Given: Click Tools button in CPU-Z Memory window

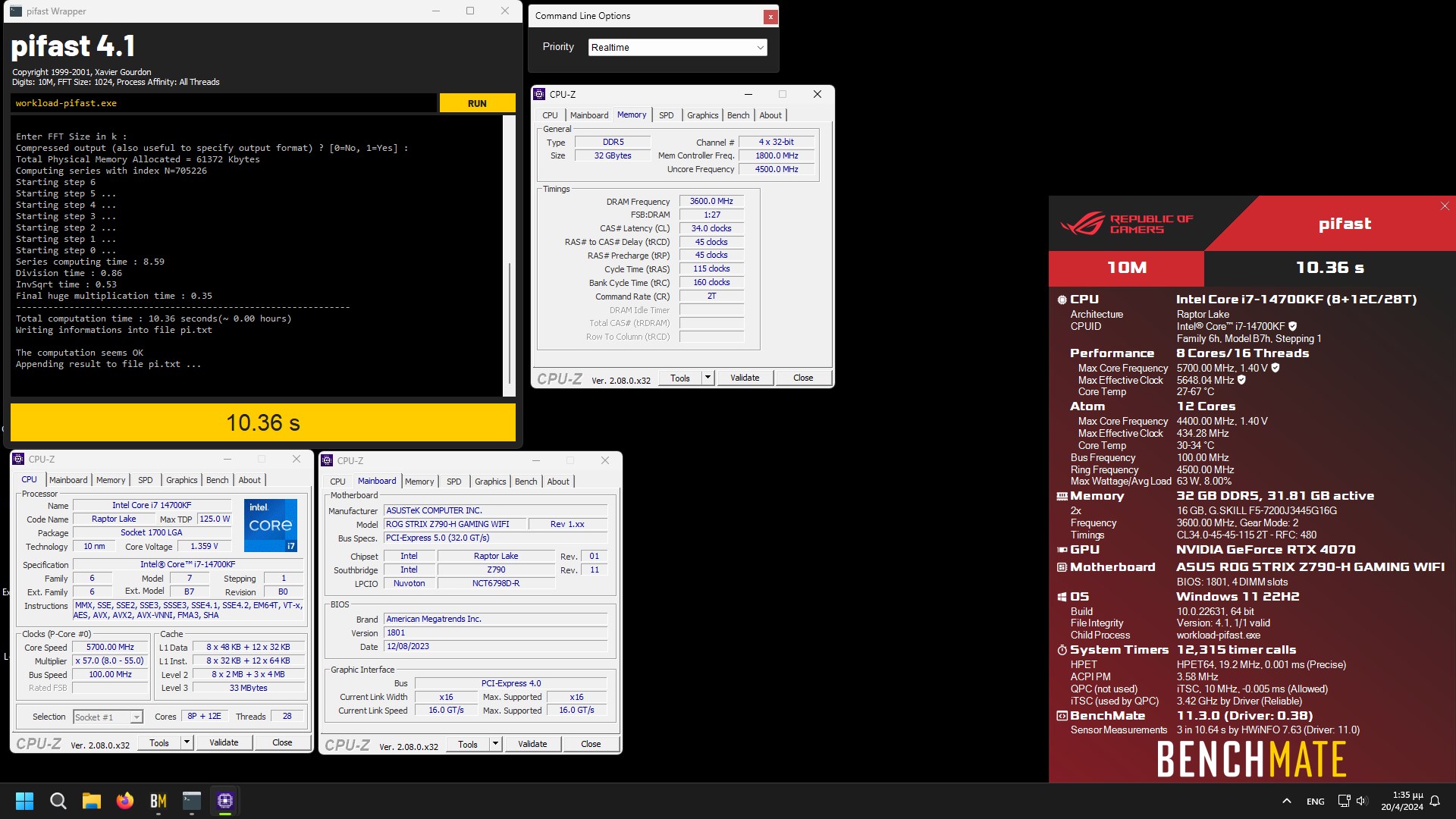Looking at the screenshot, I should pos(680,378).
